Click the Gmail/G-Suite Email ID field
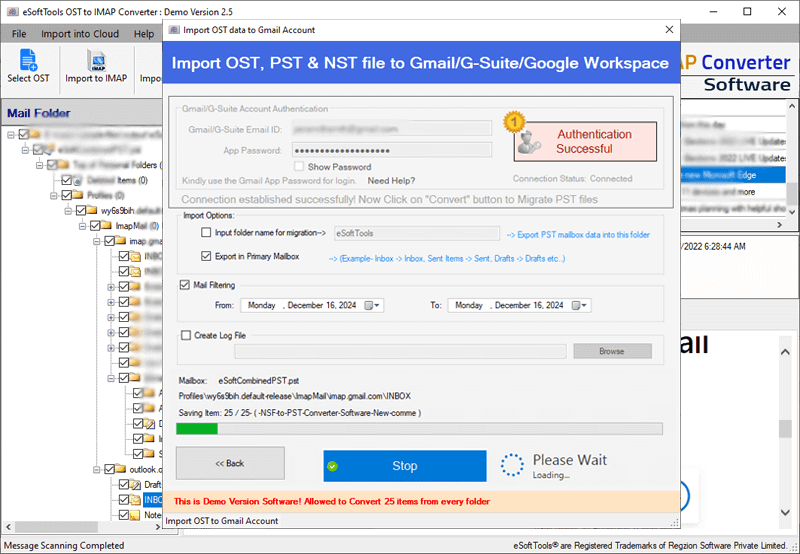 [392, 129]
